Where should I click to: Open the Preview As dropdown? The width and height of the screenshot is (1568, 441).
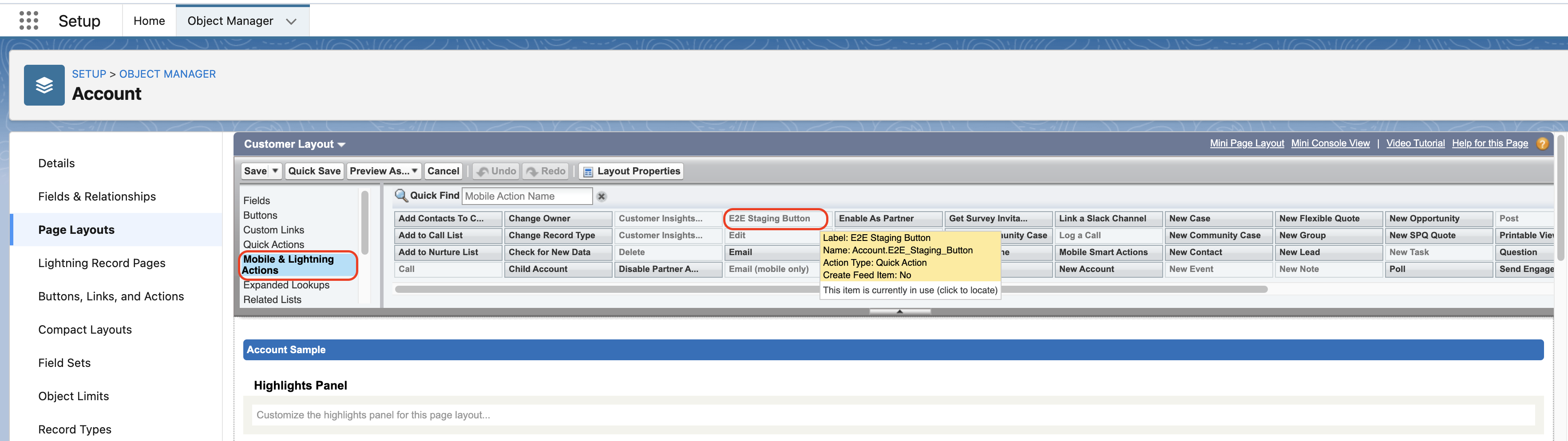[x=384, y=172]
